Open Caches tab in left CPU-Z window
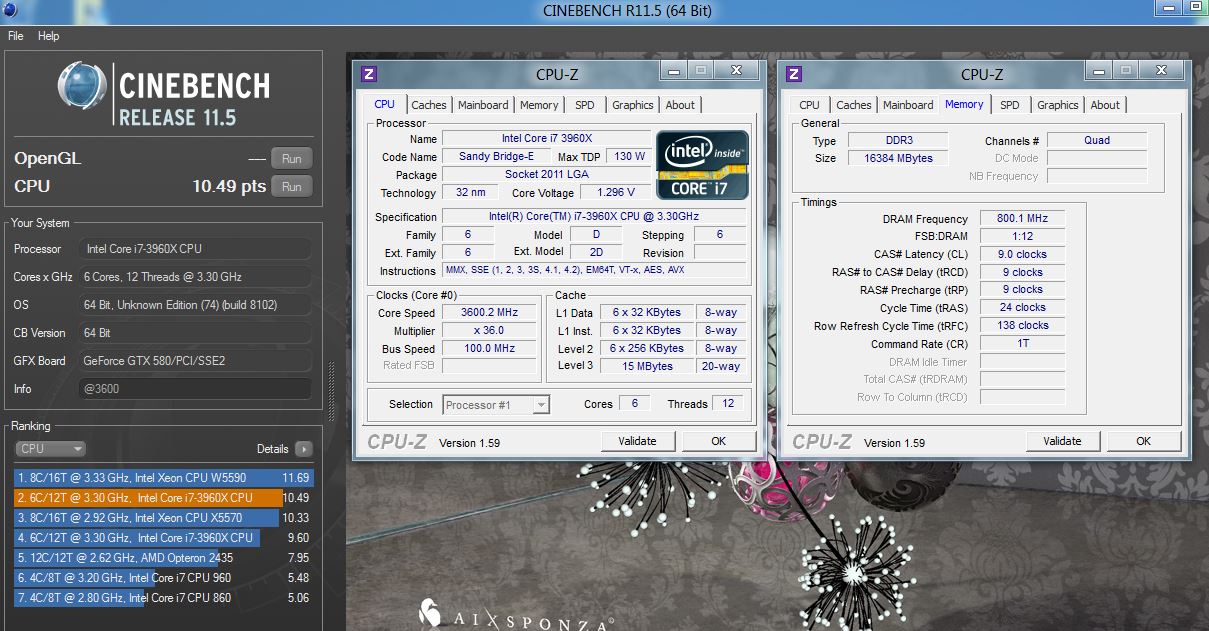Screen dimensions: 1209x631 (x=429, y=105)
